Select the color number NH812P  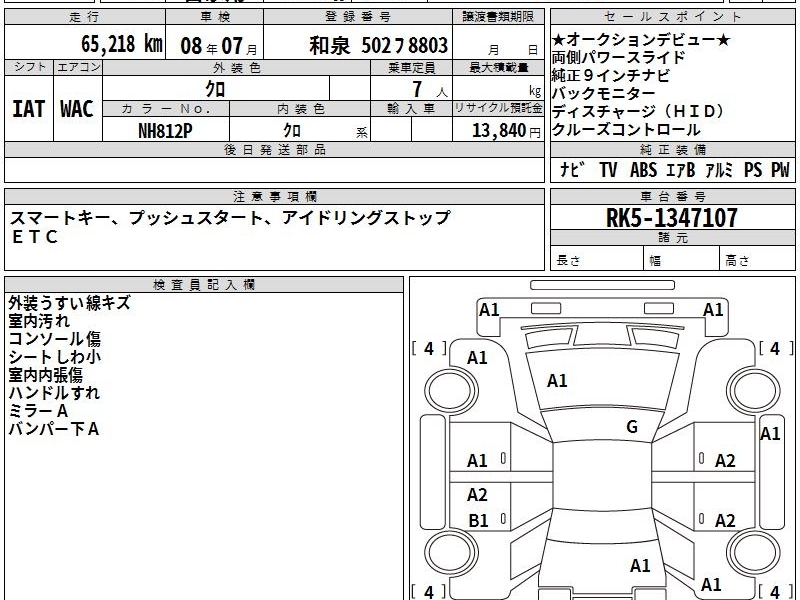(165, 131)
